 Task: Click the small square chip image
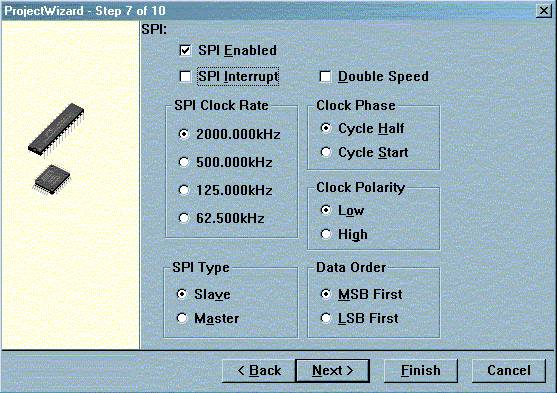(x=52, y=179)
